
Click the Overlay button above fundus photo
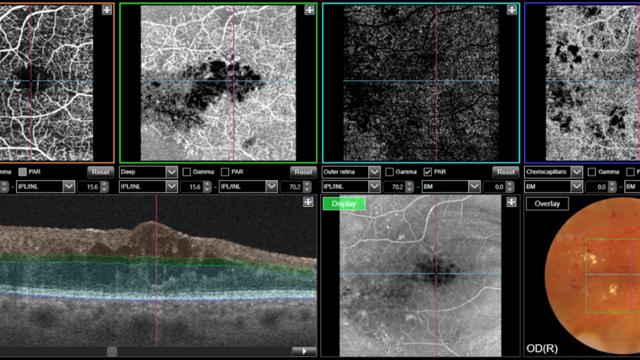(547, 204)
